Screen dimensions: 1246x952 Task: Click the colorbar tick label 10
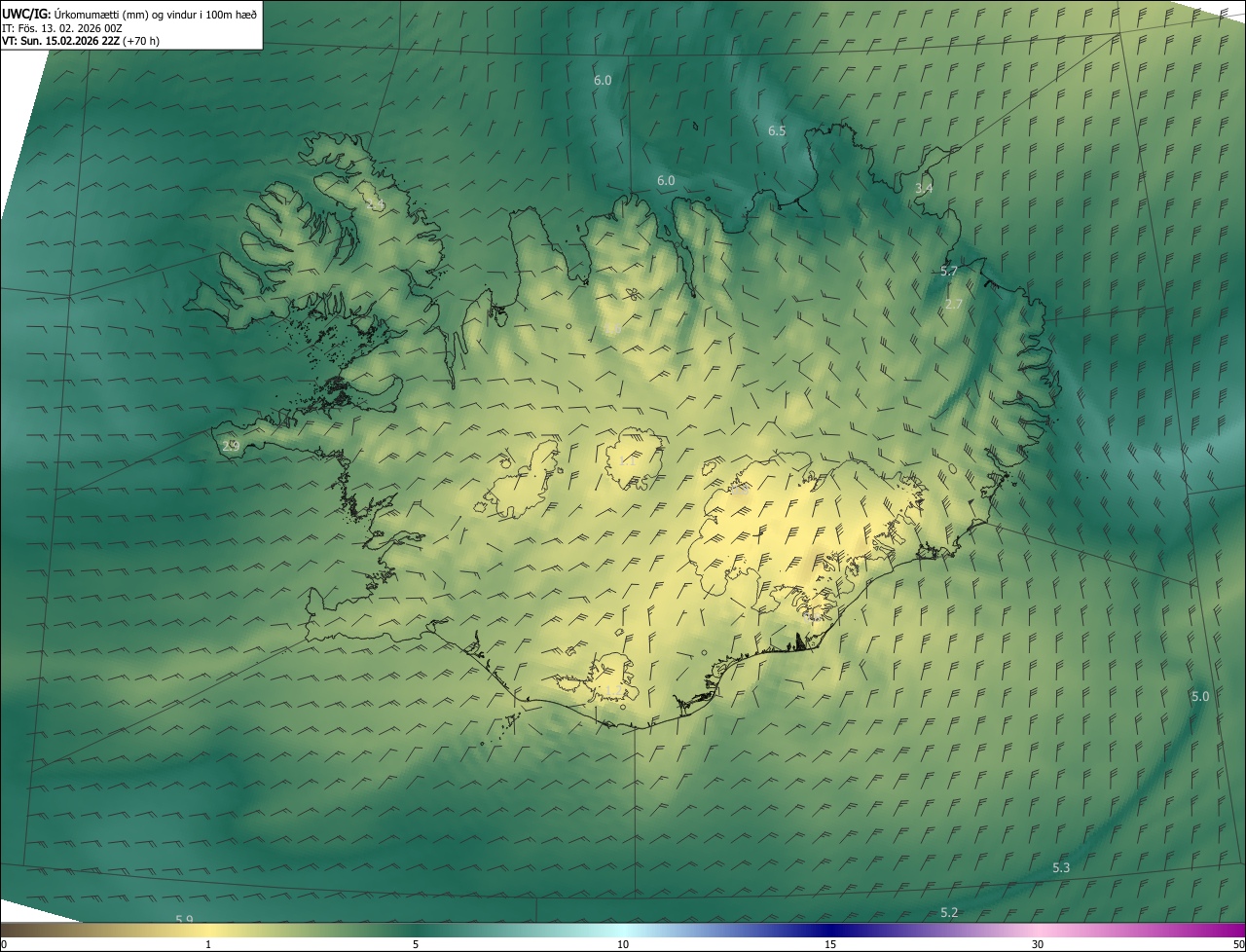[x=623, y=944]
